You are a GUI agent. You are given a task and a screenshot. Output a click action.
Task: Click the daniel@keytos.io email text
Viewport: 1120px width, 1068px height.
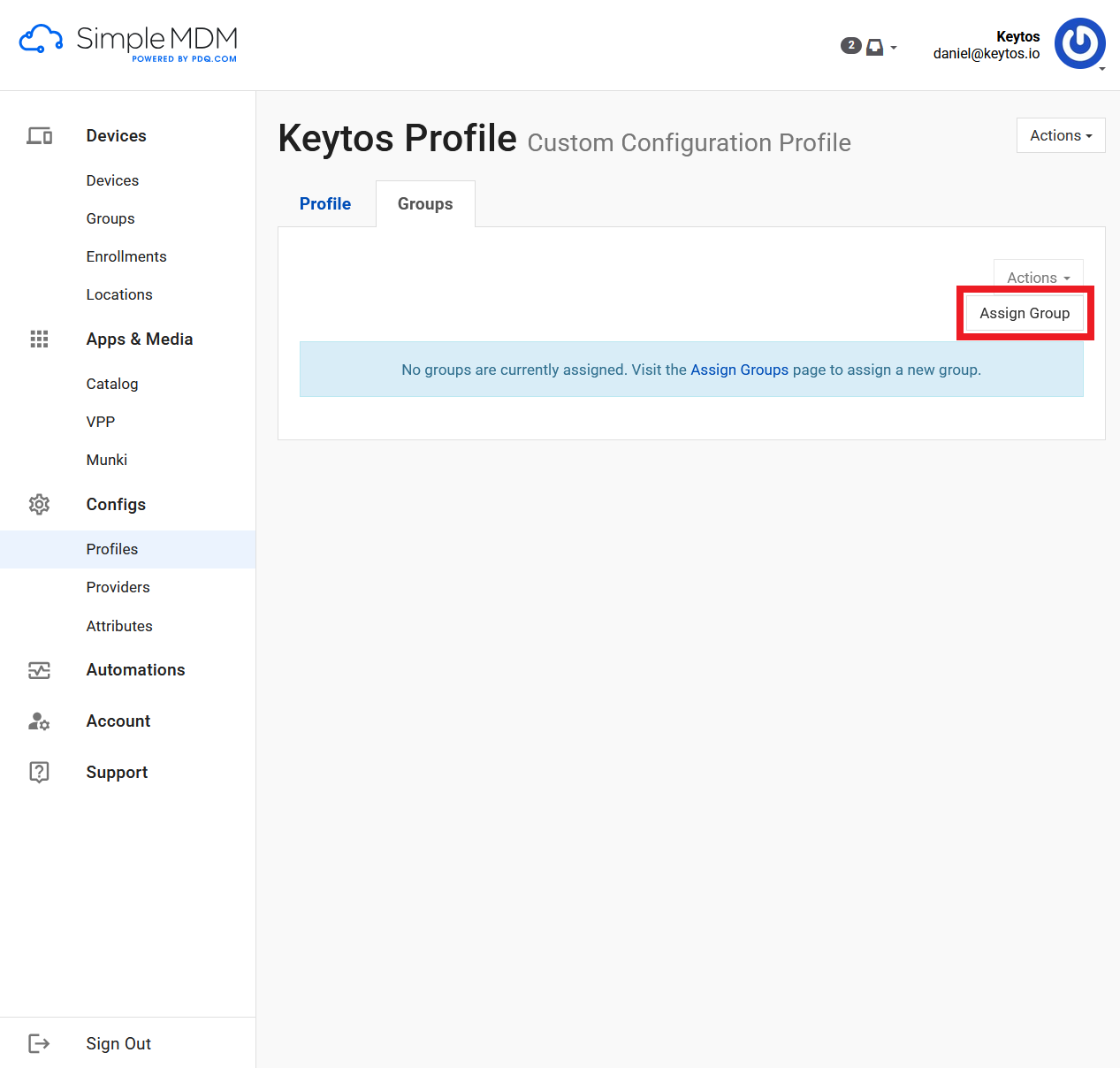[x=987, y=54]
